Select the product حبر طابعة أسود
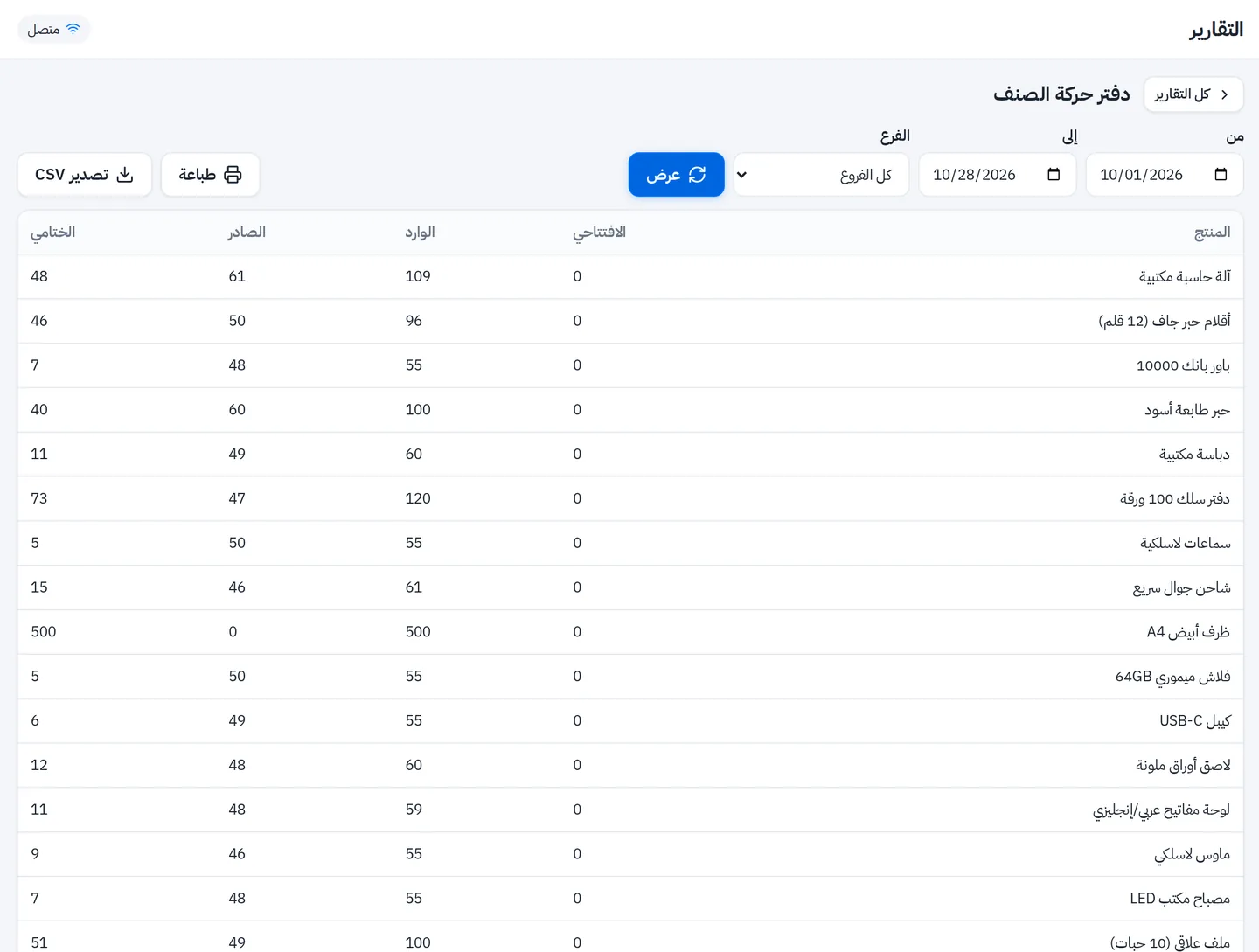 (630, 410)
